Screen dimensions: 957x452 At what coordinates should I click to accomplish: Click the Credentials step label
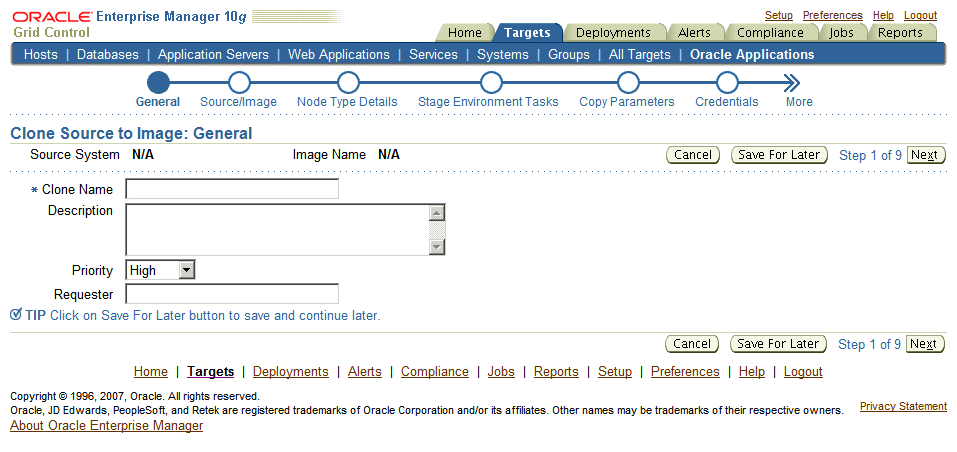click(x=727, y=102)
